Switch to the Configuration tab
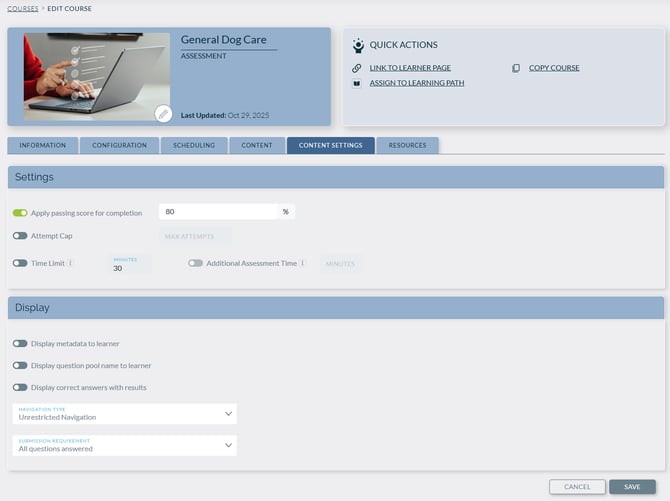This screenshot has height=501, width=670. tap(119, 145)
